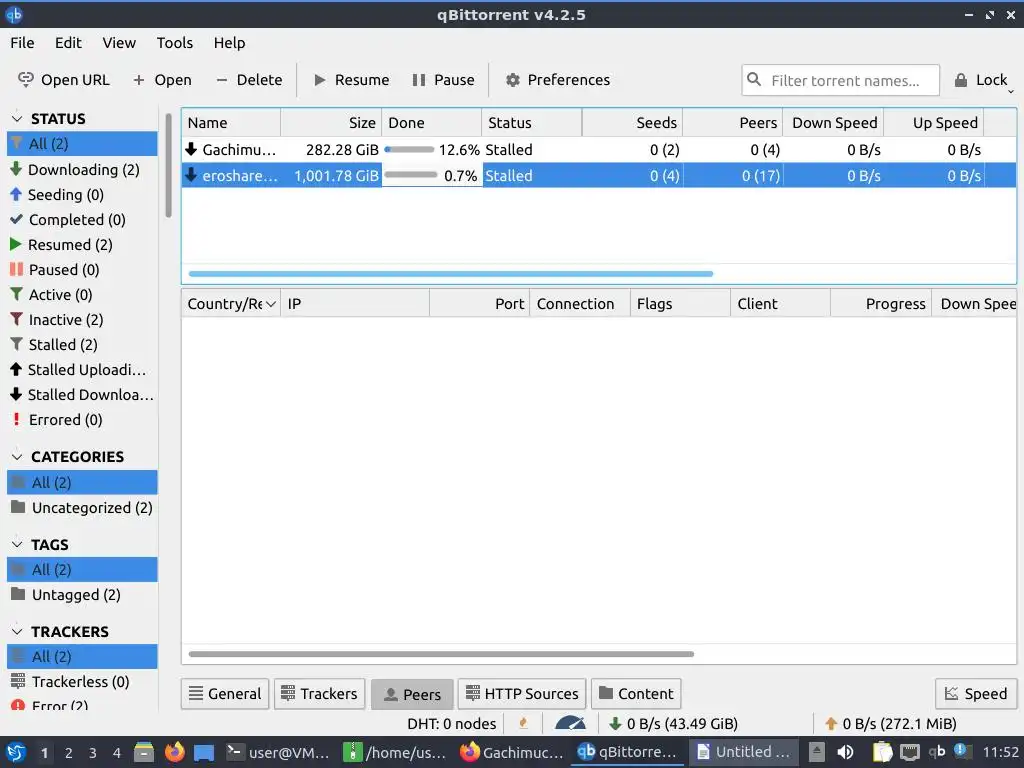Open the Edit menu
1024x768 pixels.
click(68, 42)
